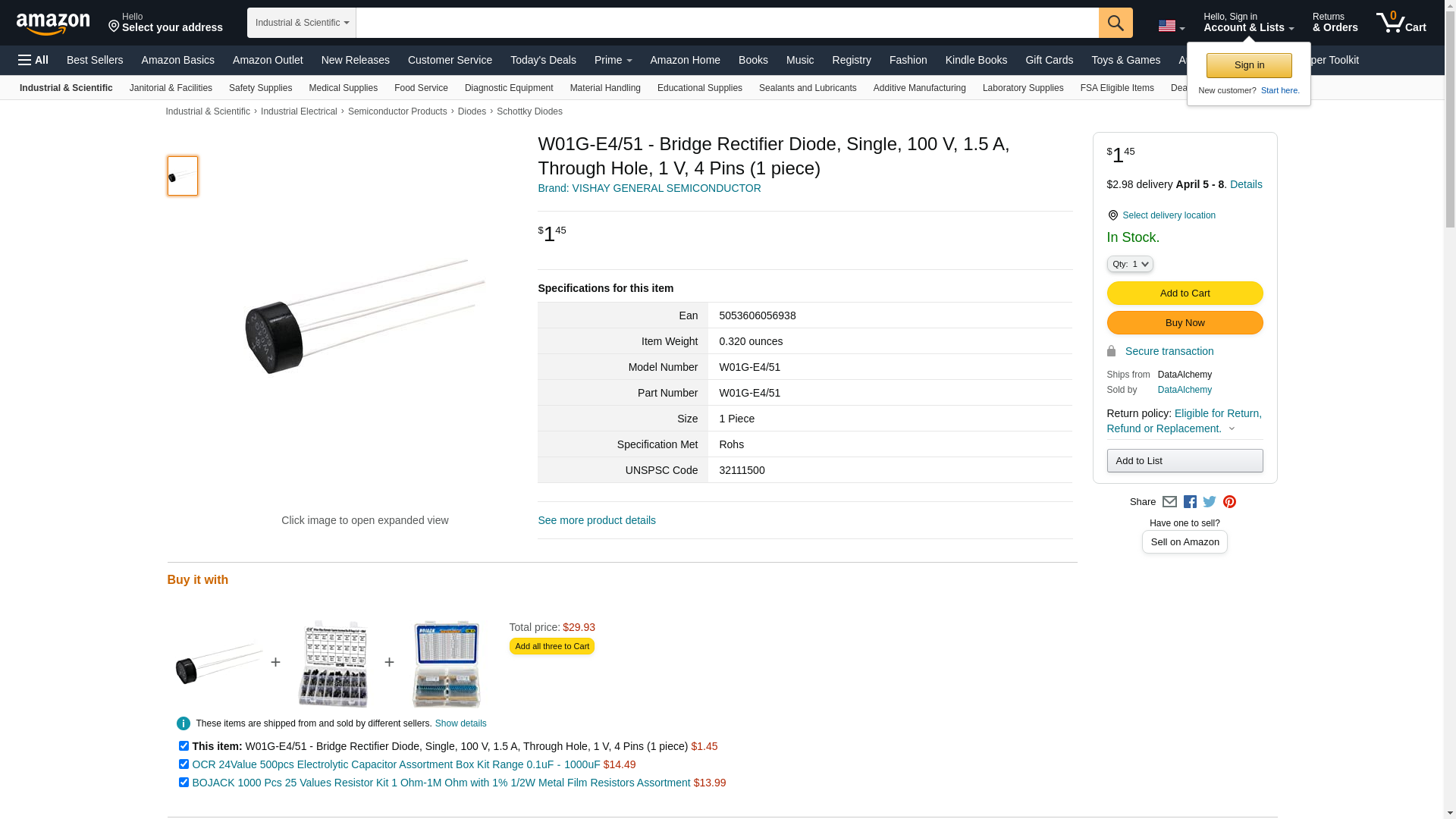Uncheck the This item bridge rectifier checkbox

click(x=184, y=746)
